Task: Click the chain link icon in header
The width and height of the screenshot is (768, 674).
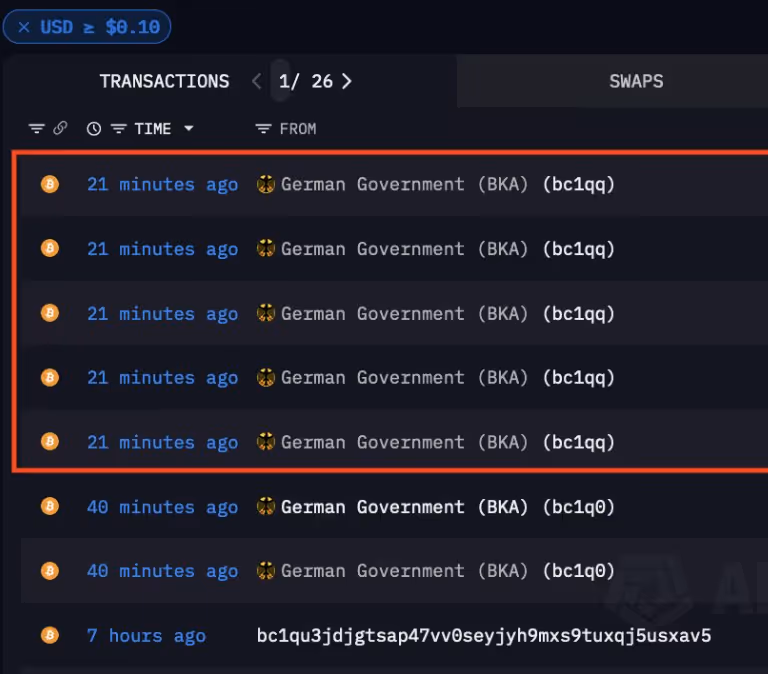Action: pyautogui.click(x=60, y=128)
